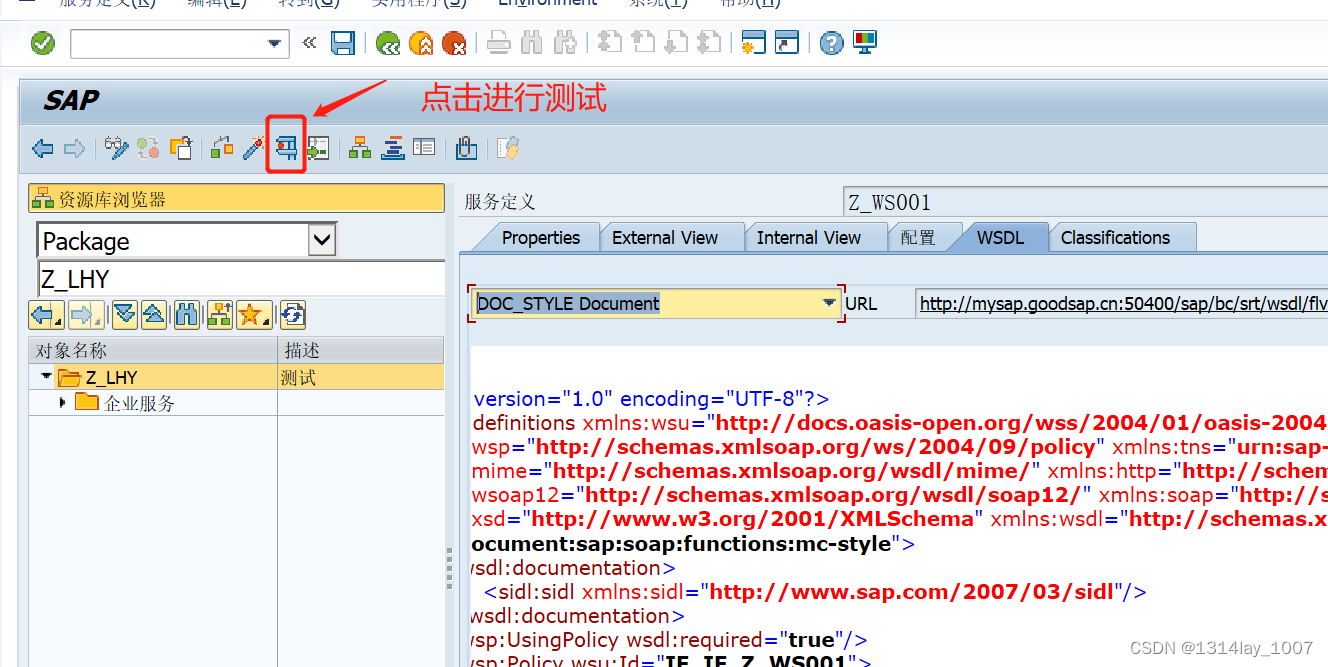Screen dimensions: 1328x667
Task: Click the blue stacked-lines icon in toolbar
Action: click(392, 149)
